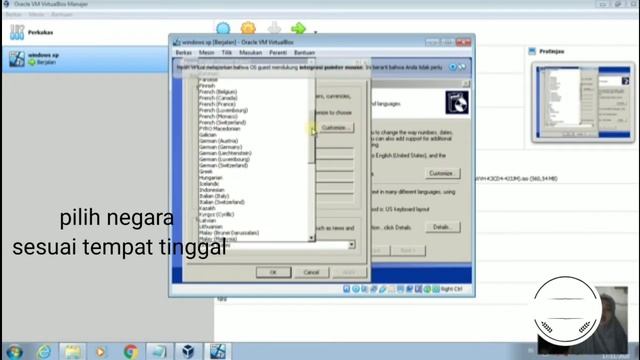This screenshot has width=640, height=360.
Task: Select German (Austria) in the list
Action: coord(219,141)
